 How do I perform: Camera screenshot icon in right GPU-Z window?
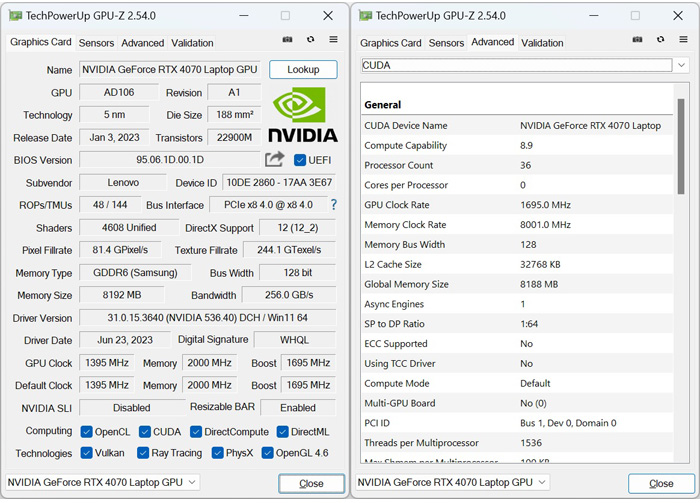pyautogui.click(x=638, y=40)
